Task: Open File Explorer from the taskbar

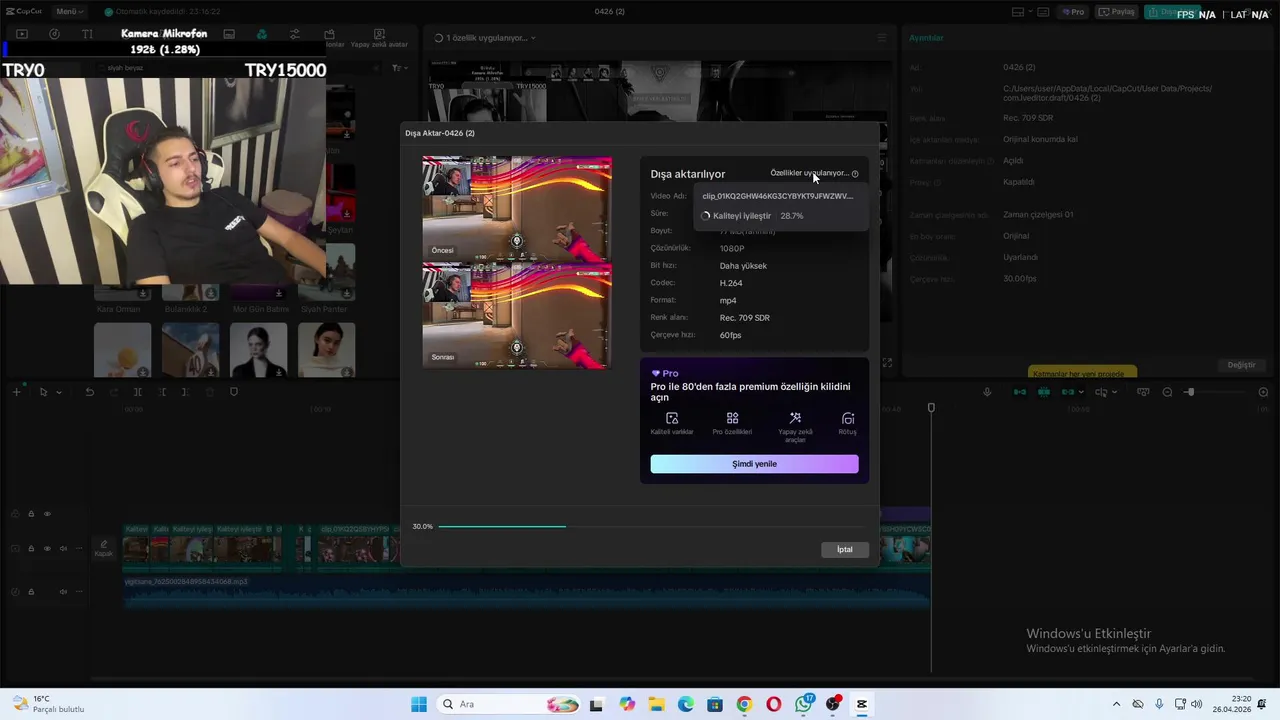Action: [x=657, y=704]
